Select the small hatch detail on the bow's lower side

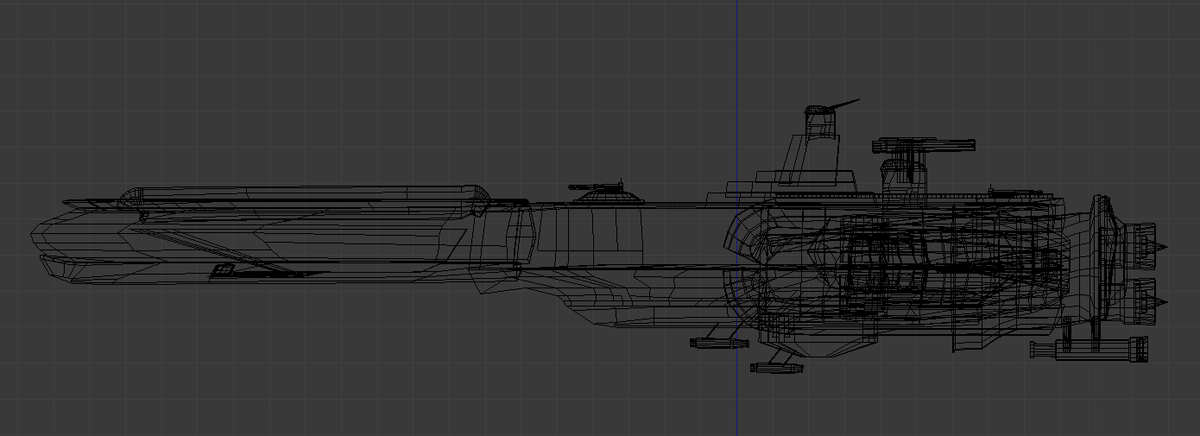coord(222,269)
